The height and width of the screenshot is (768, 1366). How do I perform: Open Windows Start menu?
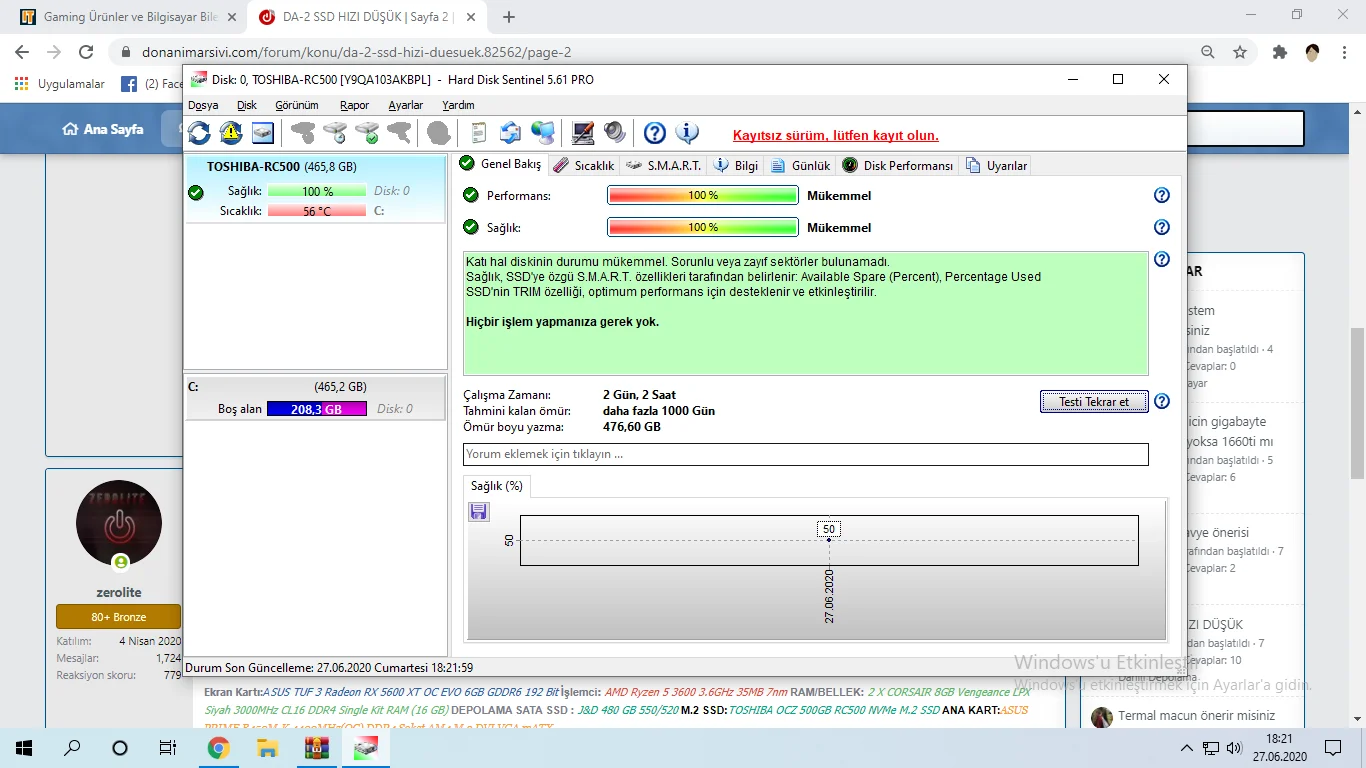(23, 747)
